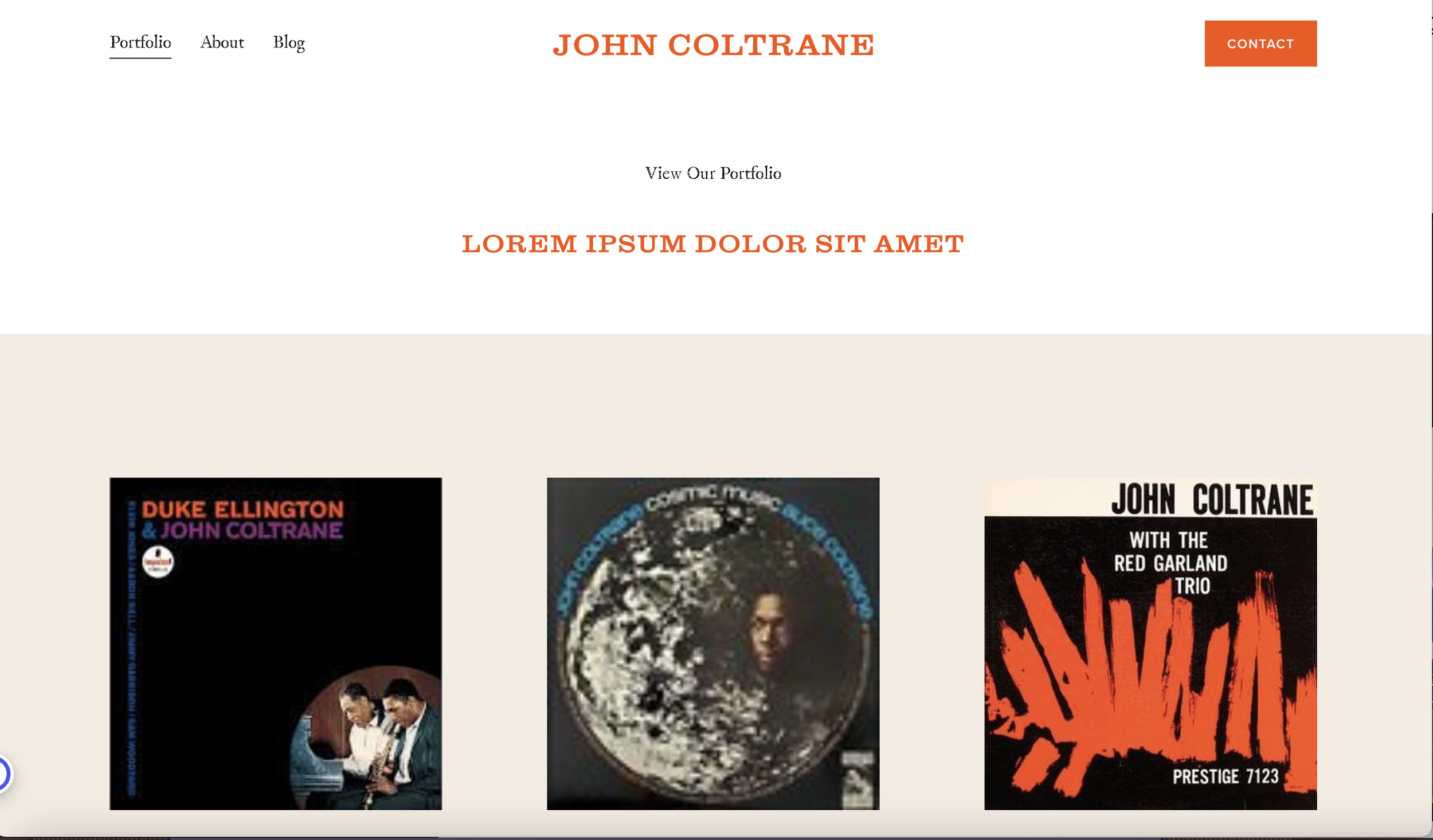Open the Blog navigation link
The image size is (1433, 840).
coord(289,43)
